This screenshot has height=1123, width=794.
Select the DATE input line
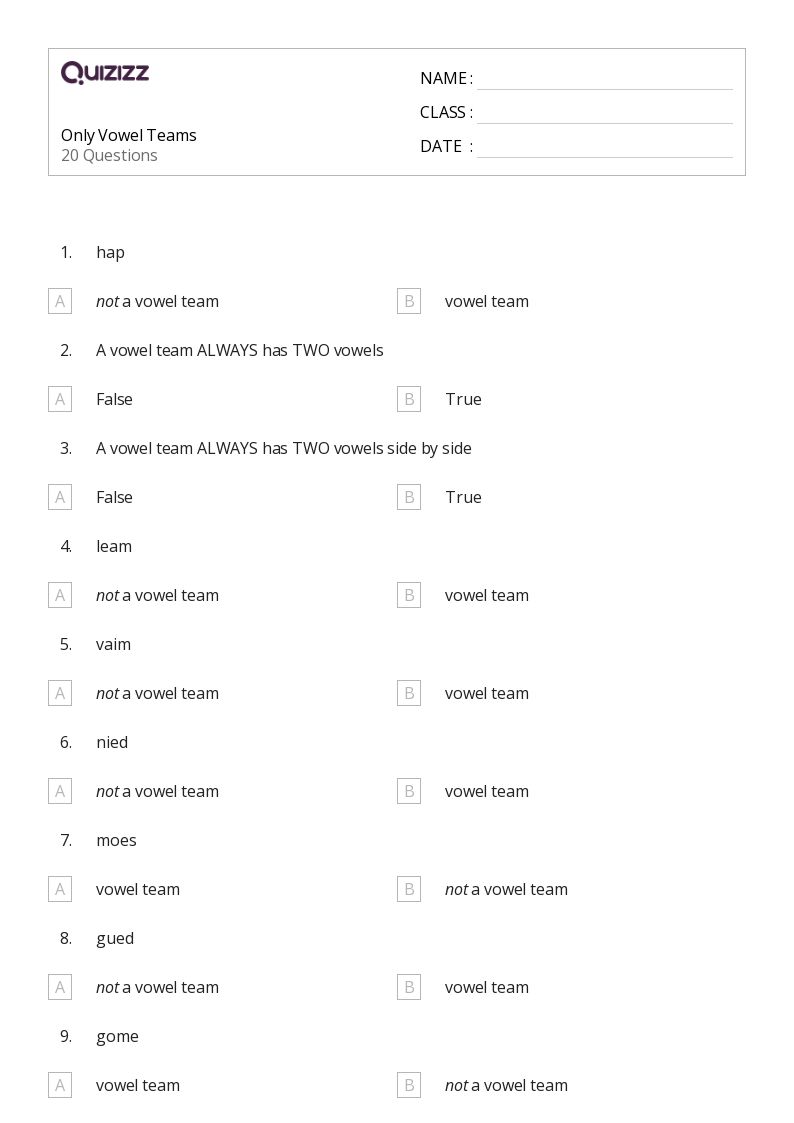tap(605, 147)
